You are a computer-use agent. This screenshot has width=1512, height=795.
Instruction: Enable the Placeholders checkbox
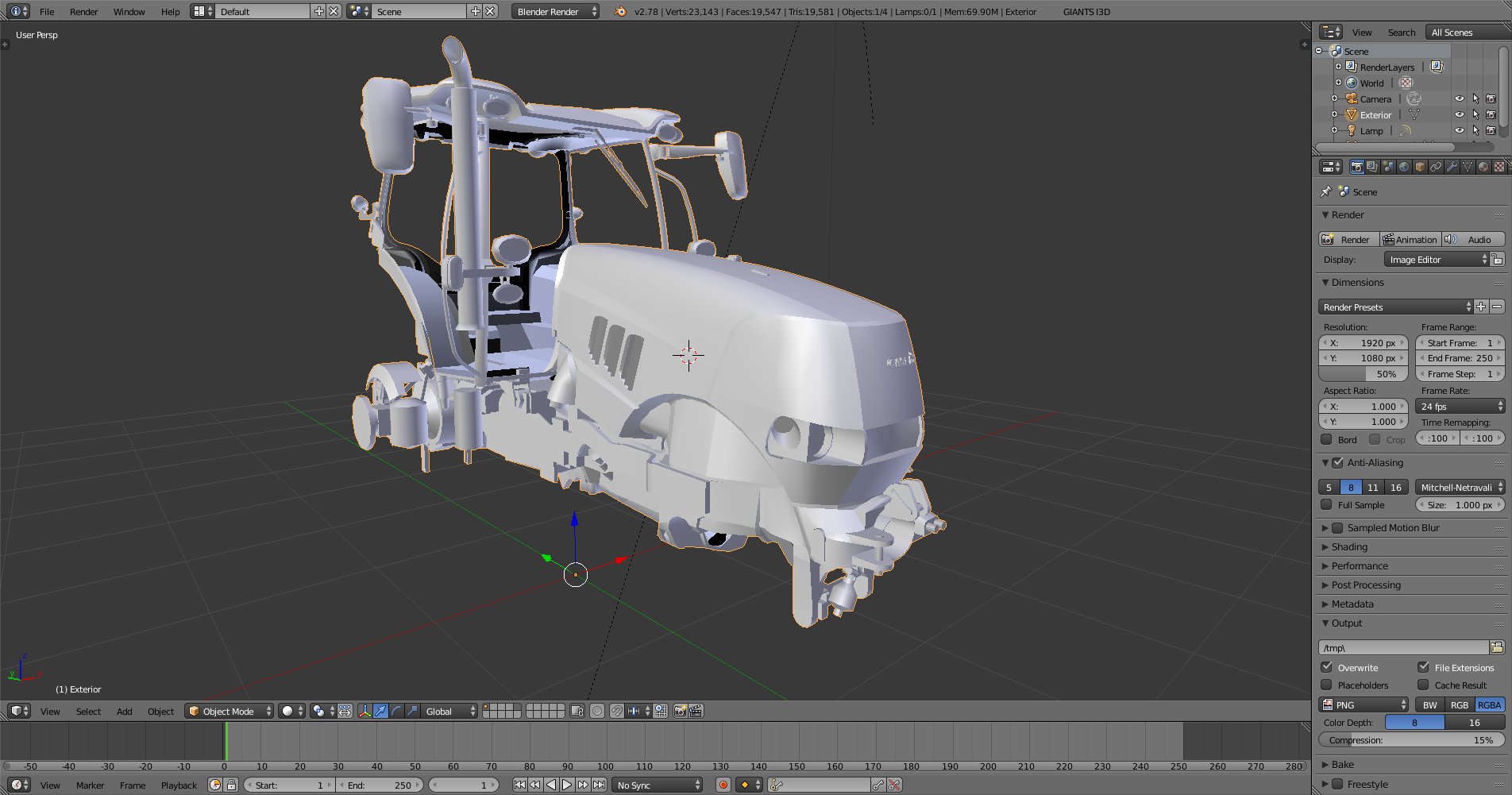point(1326,685)
